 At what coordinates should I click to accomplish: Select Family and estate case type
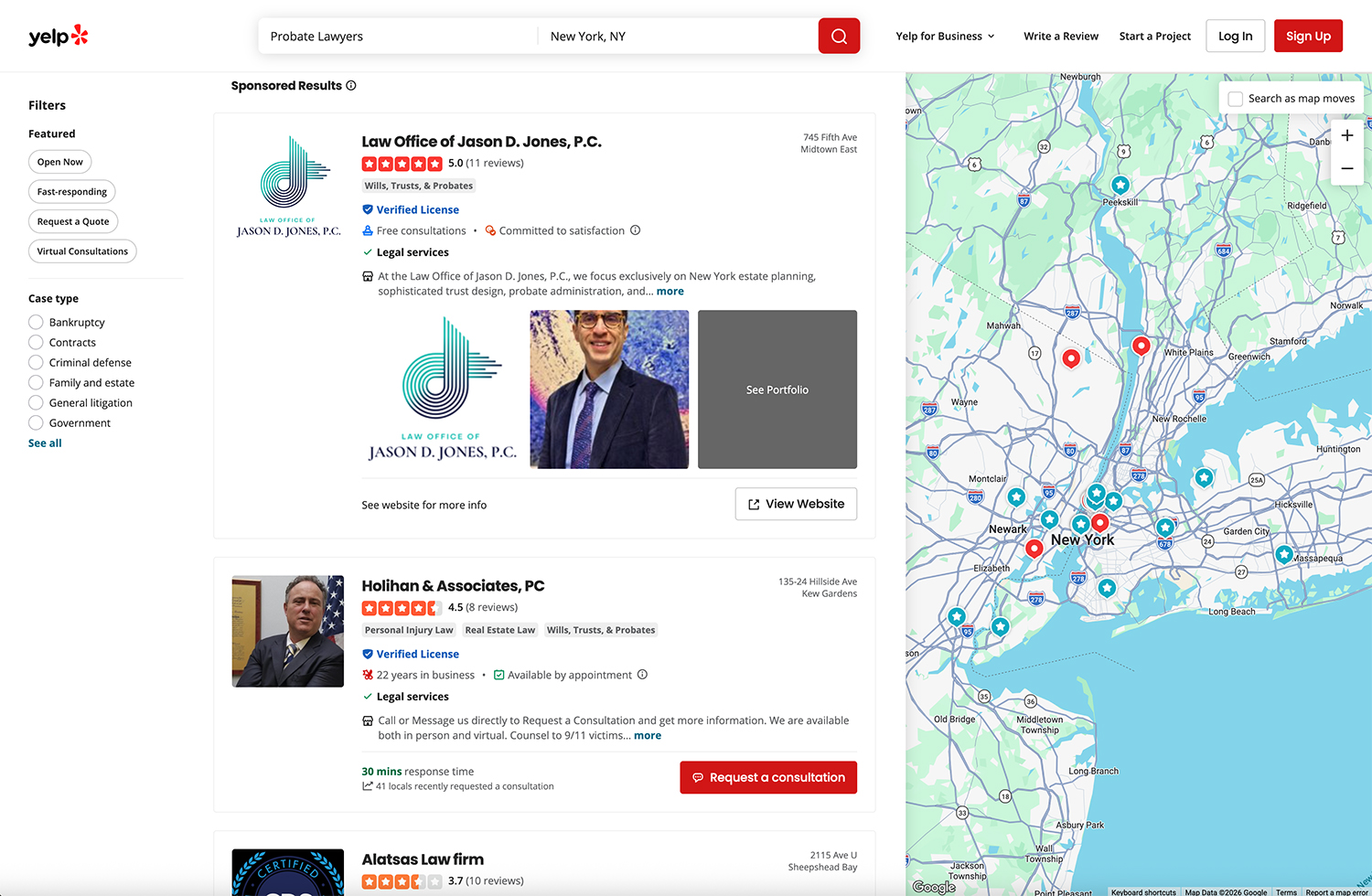pyautogui.click(x=37, y=382)
